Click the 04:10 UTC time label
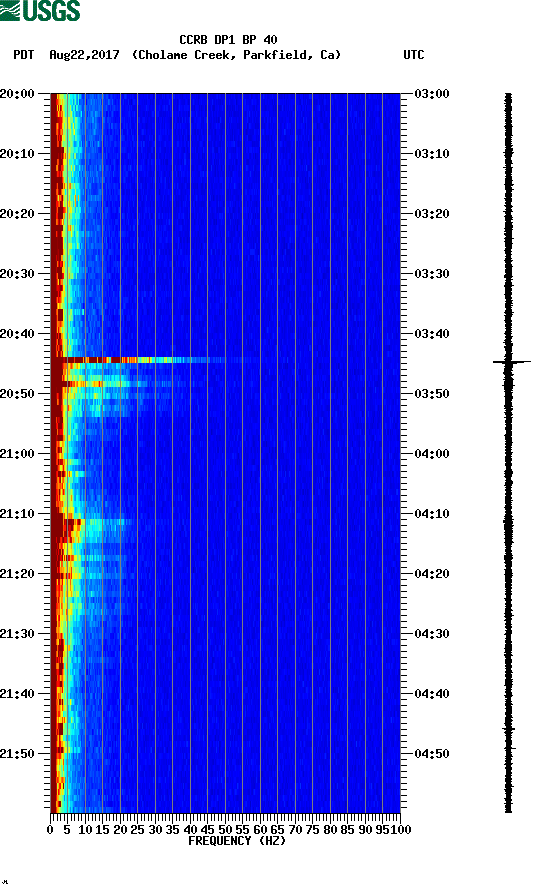 pos(432,514)
